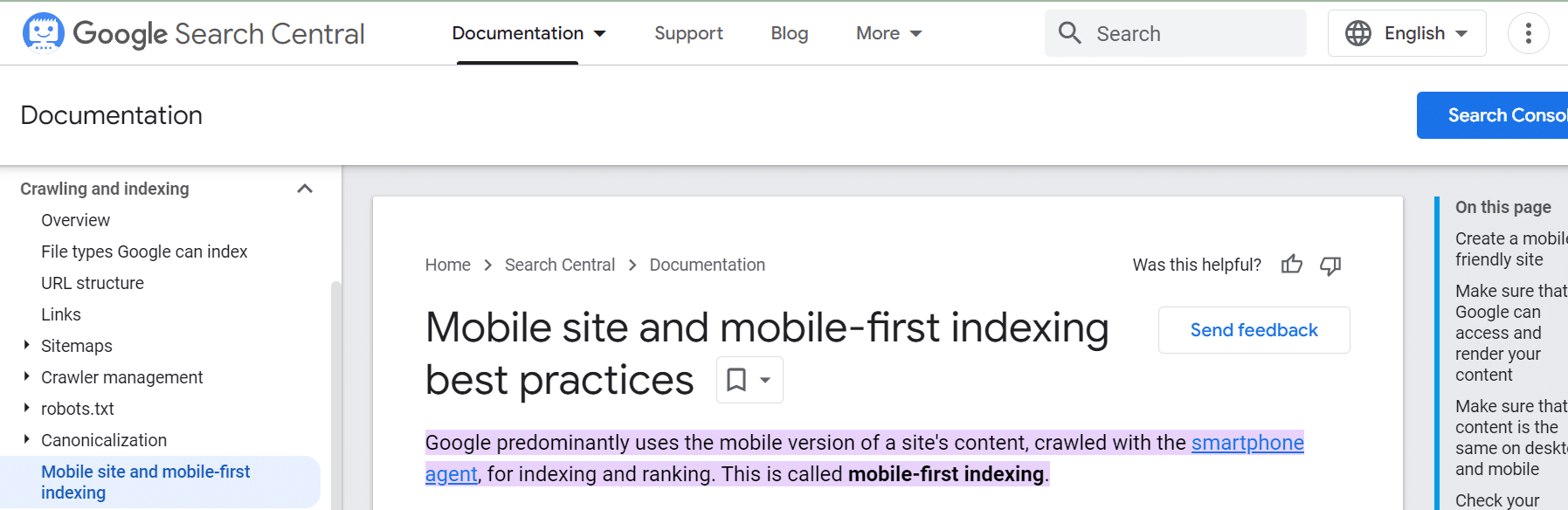Select Overview in the sidebar
The image size is (1568, 510).
pos(75,220)
